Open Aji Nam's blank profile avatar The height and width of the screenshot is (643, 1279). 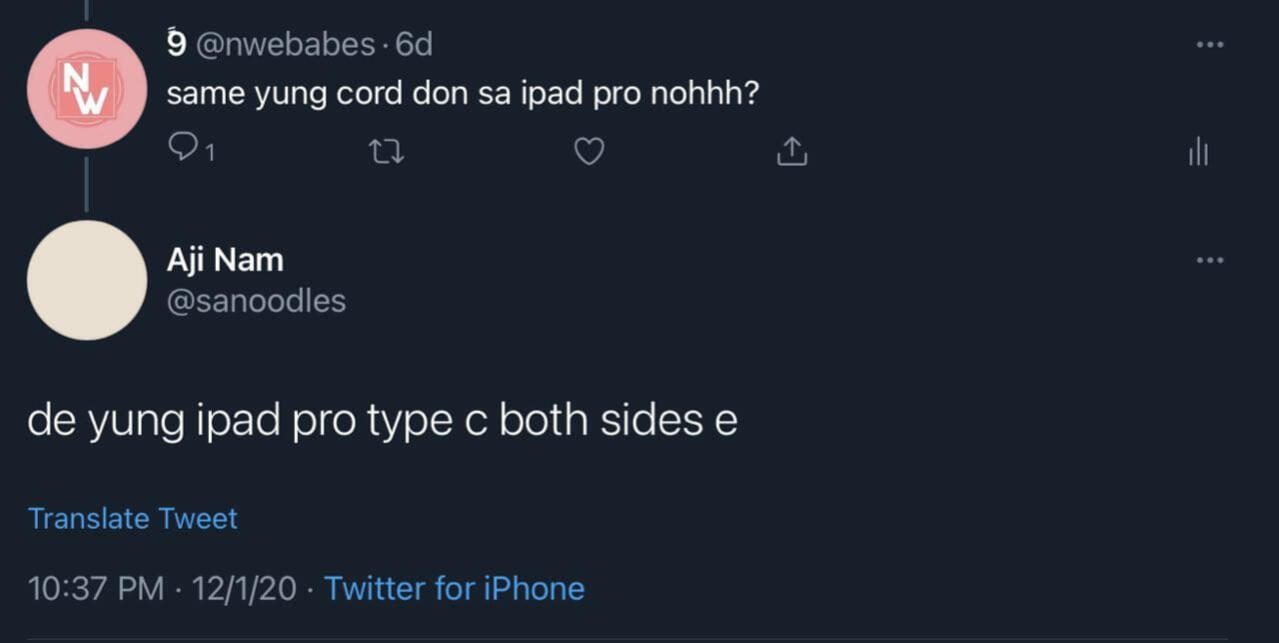point(87,280)
